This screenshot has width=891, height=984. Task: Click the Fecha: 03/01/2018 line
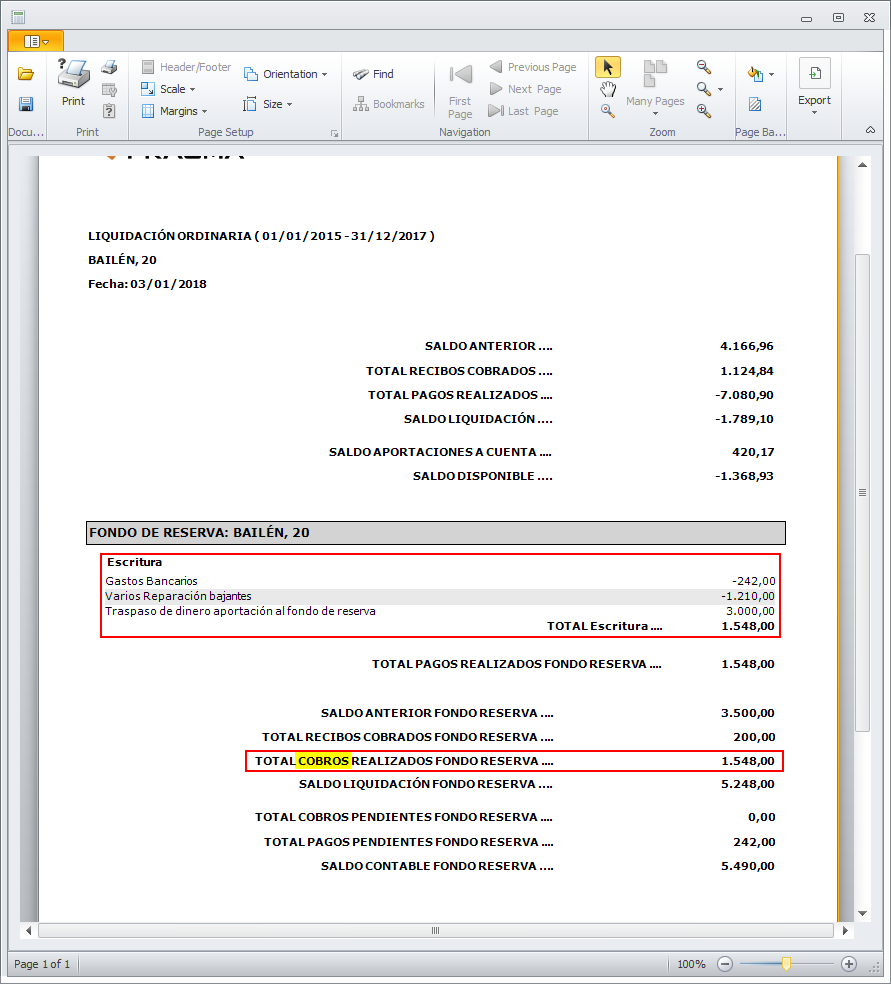point(147,284)
